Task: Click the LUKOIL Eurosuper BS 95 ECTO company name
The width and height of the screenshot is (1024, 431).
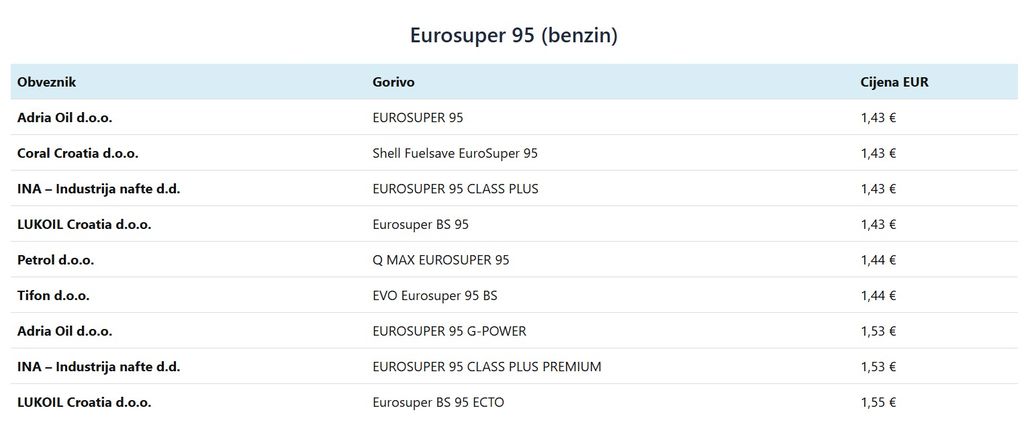Action: click(84, 402)
